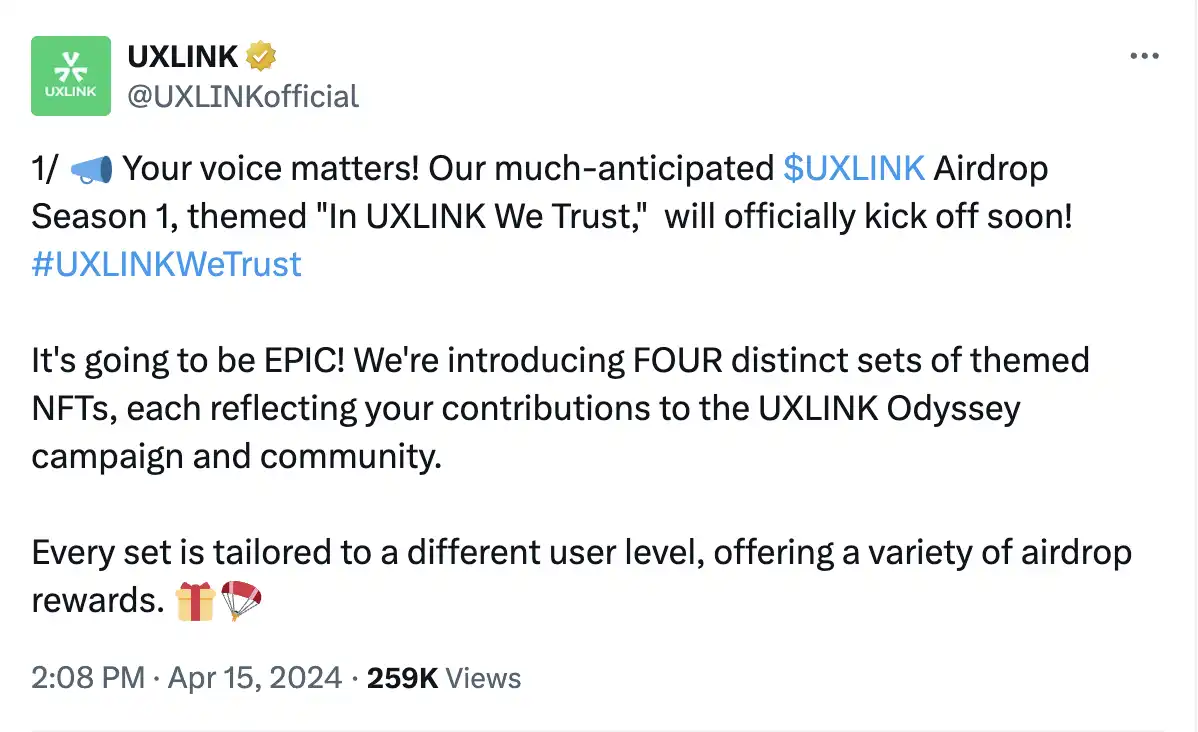Open the @UXLINKofficial handle link
The height and width of the screenshot is (732, 1198).
(243, 97)
